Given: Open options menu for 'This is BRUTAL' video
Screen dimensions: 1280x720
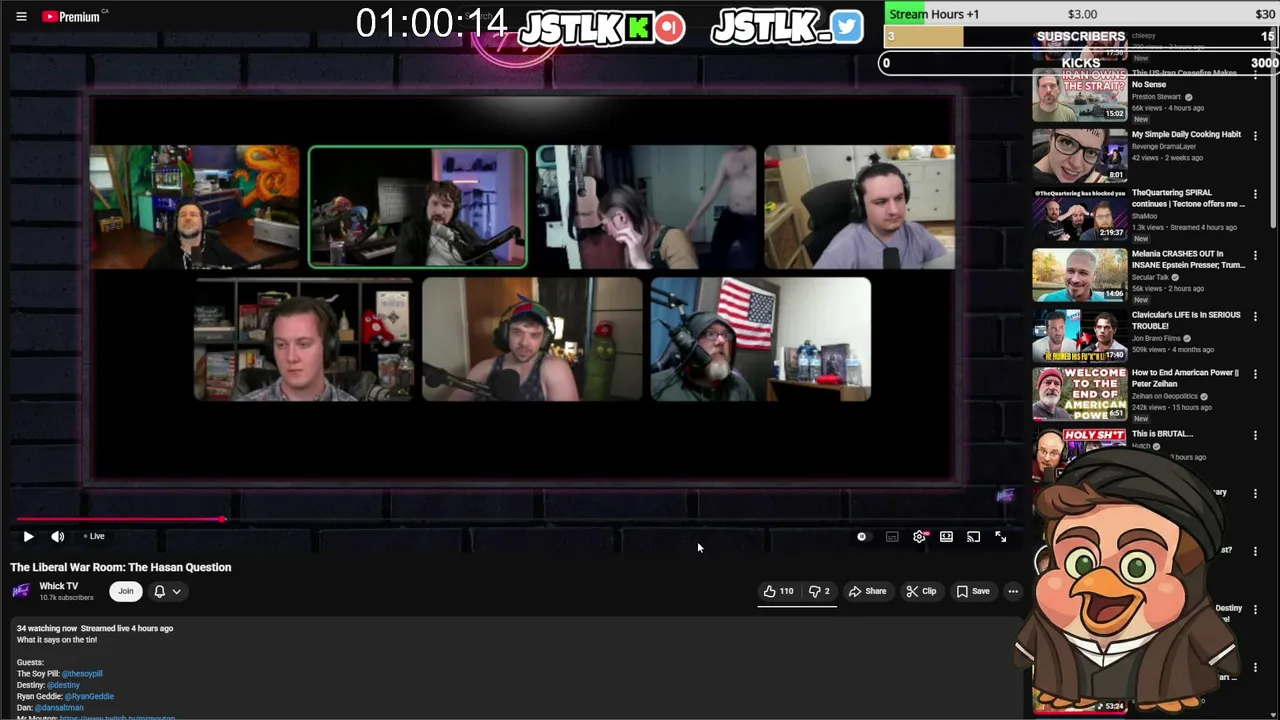Looking at the screenshot, I should [1255, 436].
